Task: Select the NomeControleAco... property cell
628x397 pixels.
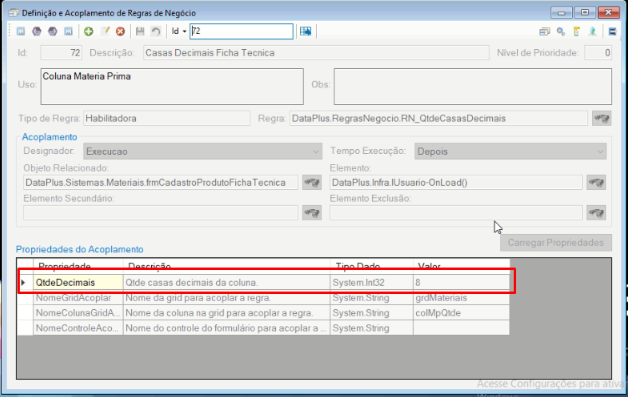Action: point(78,328)
